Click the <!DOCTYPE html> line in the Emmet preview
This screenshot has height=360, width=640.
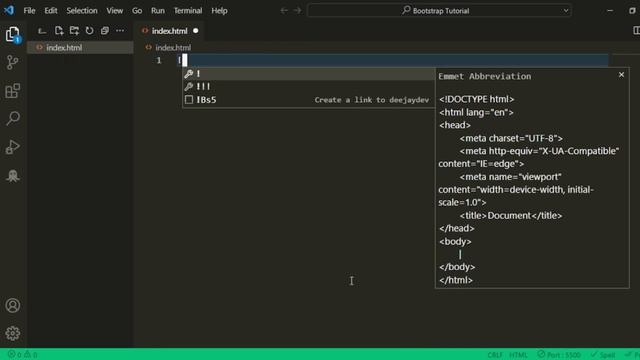[x=477, y=99]
